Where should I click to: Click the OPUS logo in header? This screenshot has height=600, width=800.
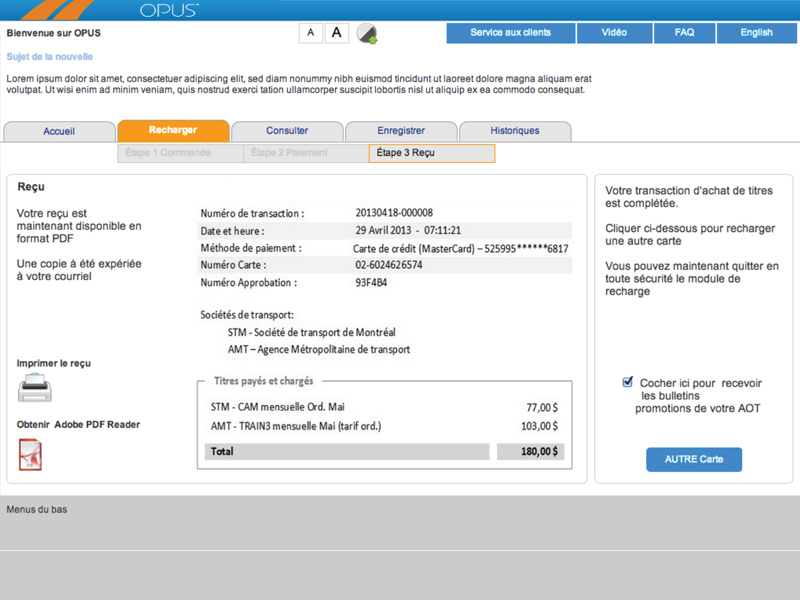click(x=169, y=10)
